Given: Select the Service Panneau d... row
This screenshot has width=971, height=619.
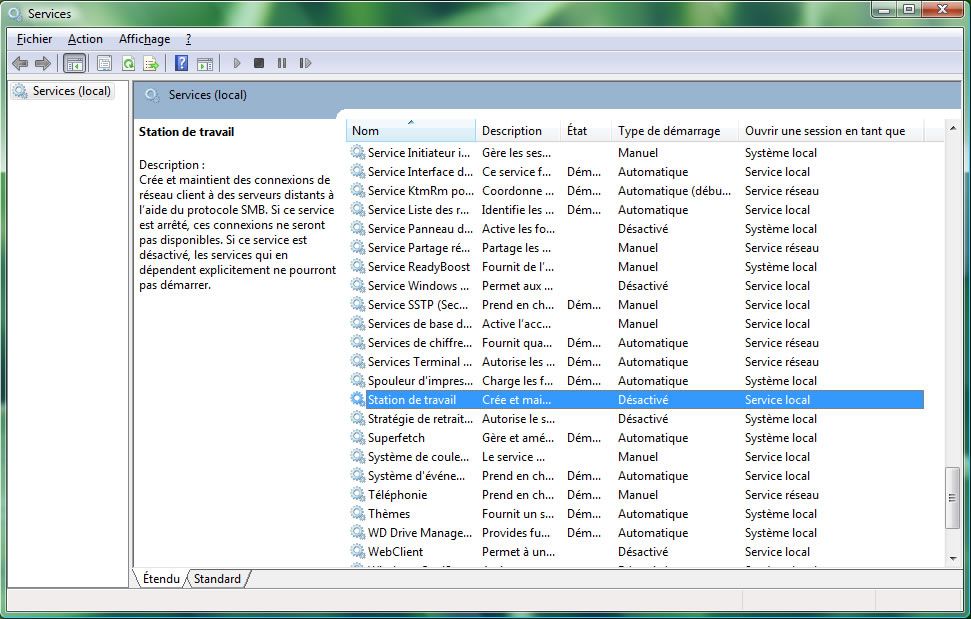Looking at the screenshot, I should [x=635, y=228].
